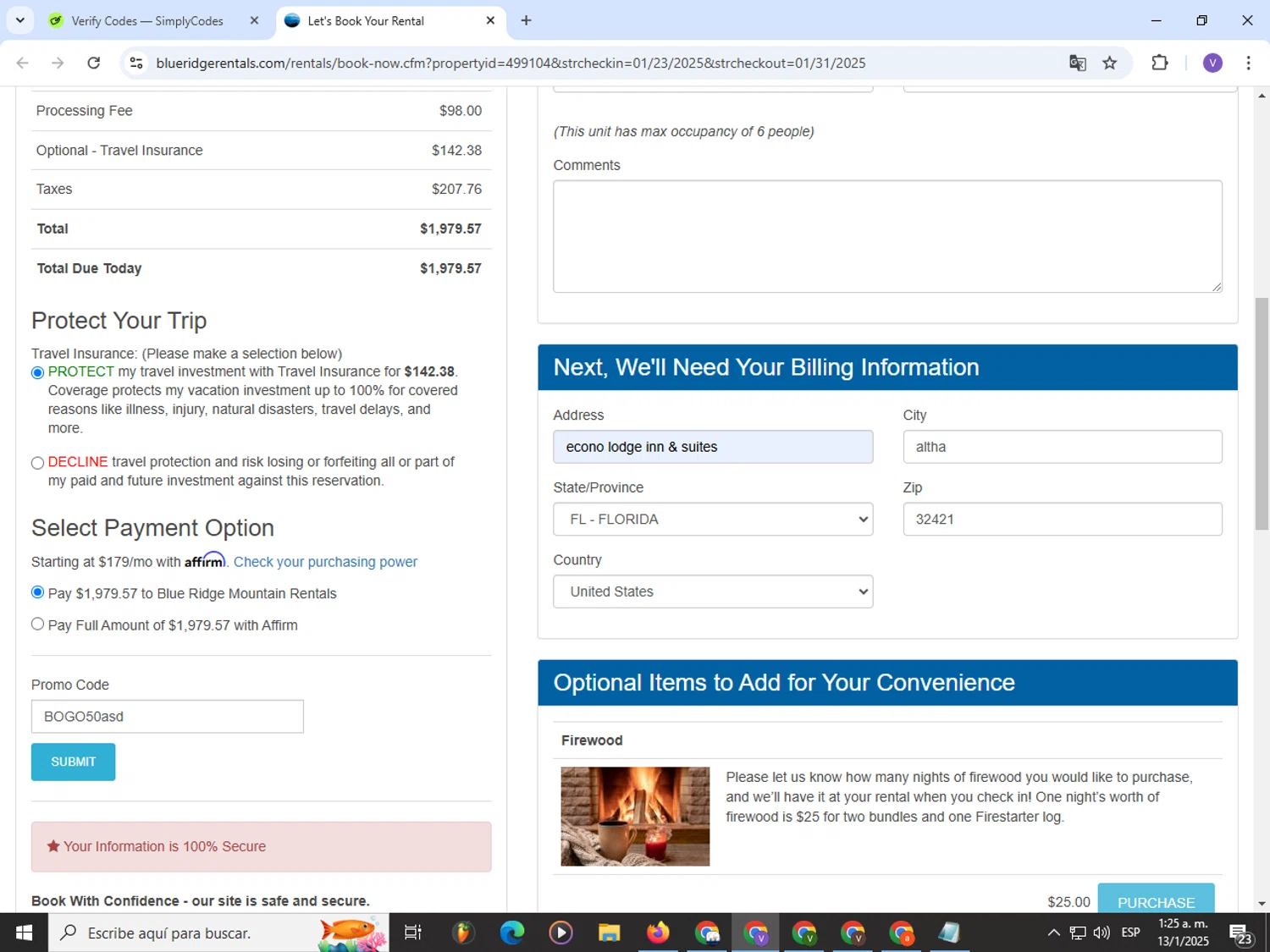
Task: Click the Promo Code input field
Action: coord(168,716)
